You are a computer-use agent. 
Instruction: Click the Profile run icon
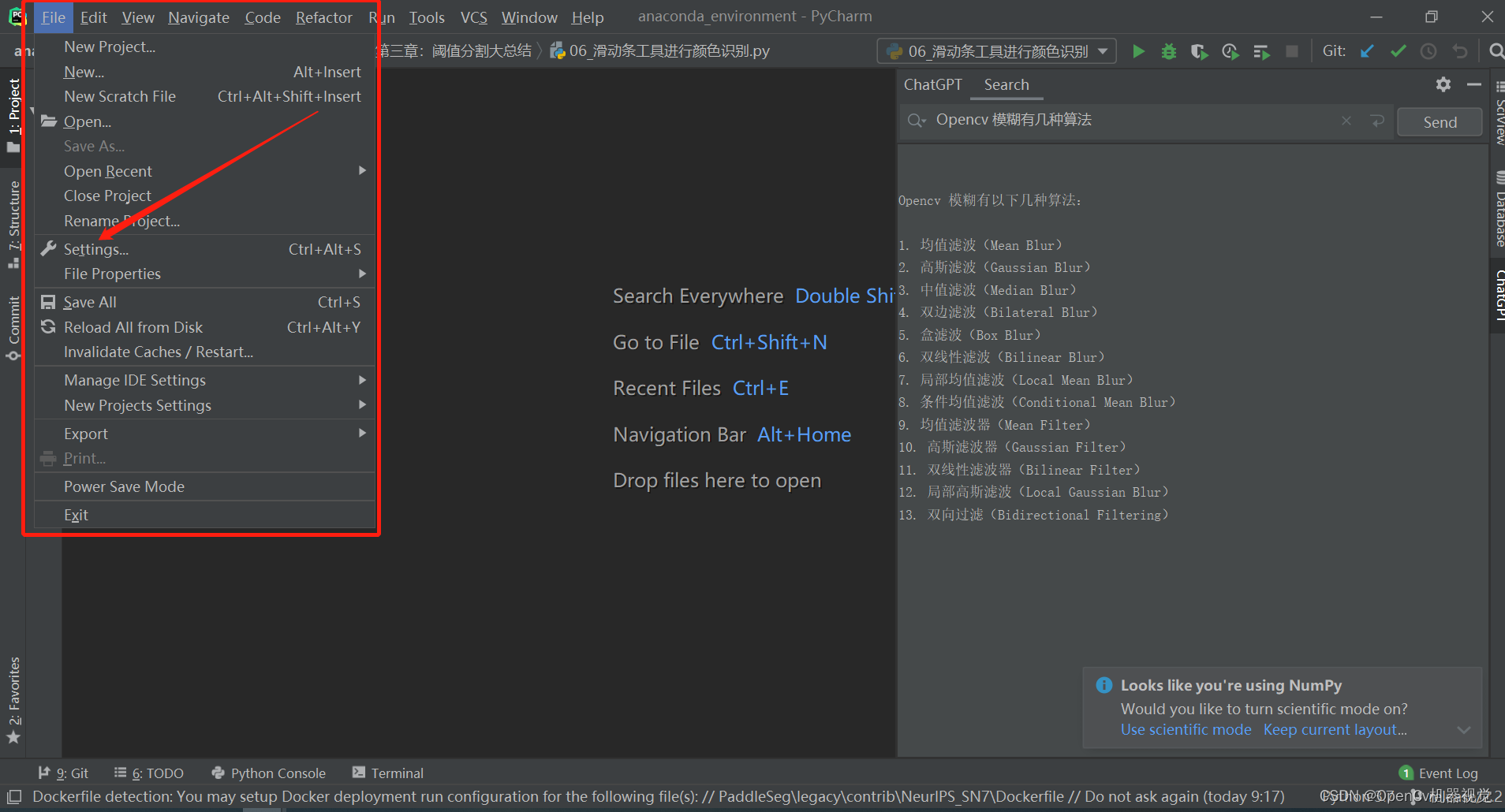tap(1230, 51)
